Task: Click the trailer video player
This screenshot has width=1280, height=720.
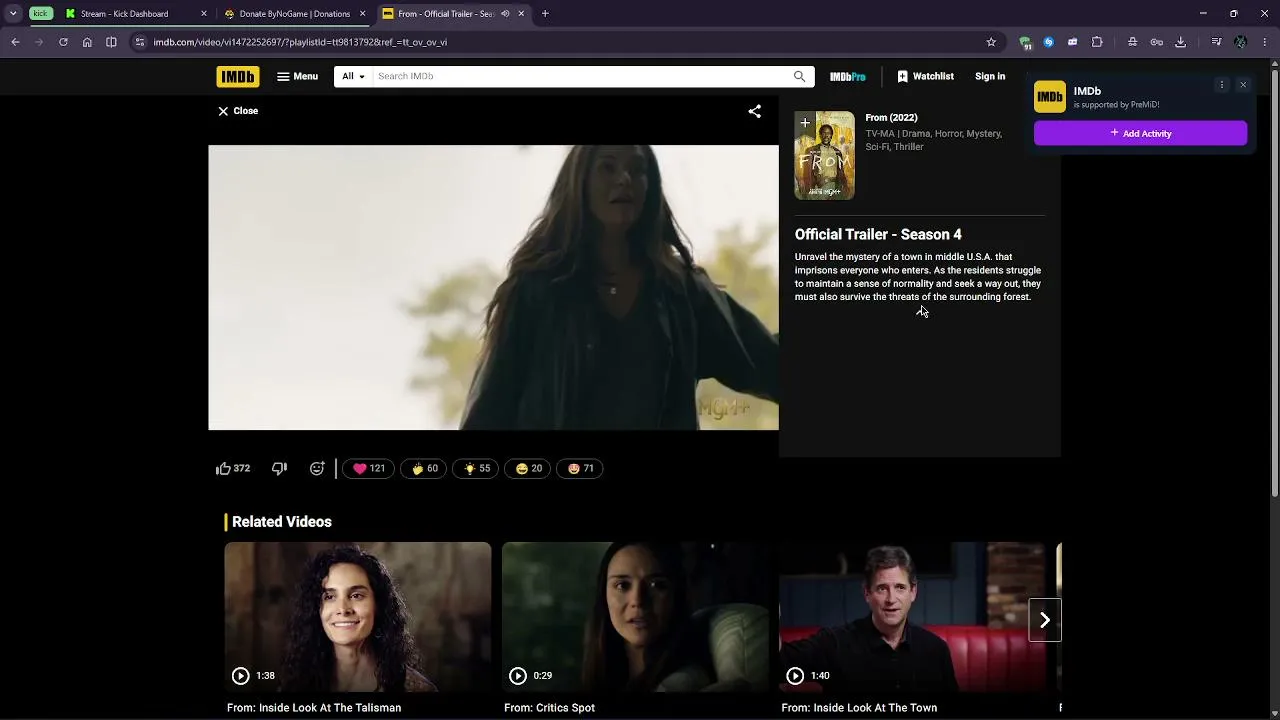Action: pos(493,288)
